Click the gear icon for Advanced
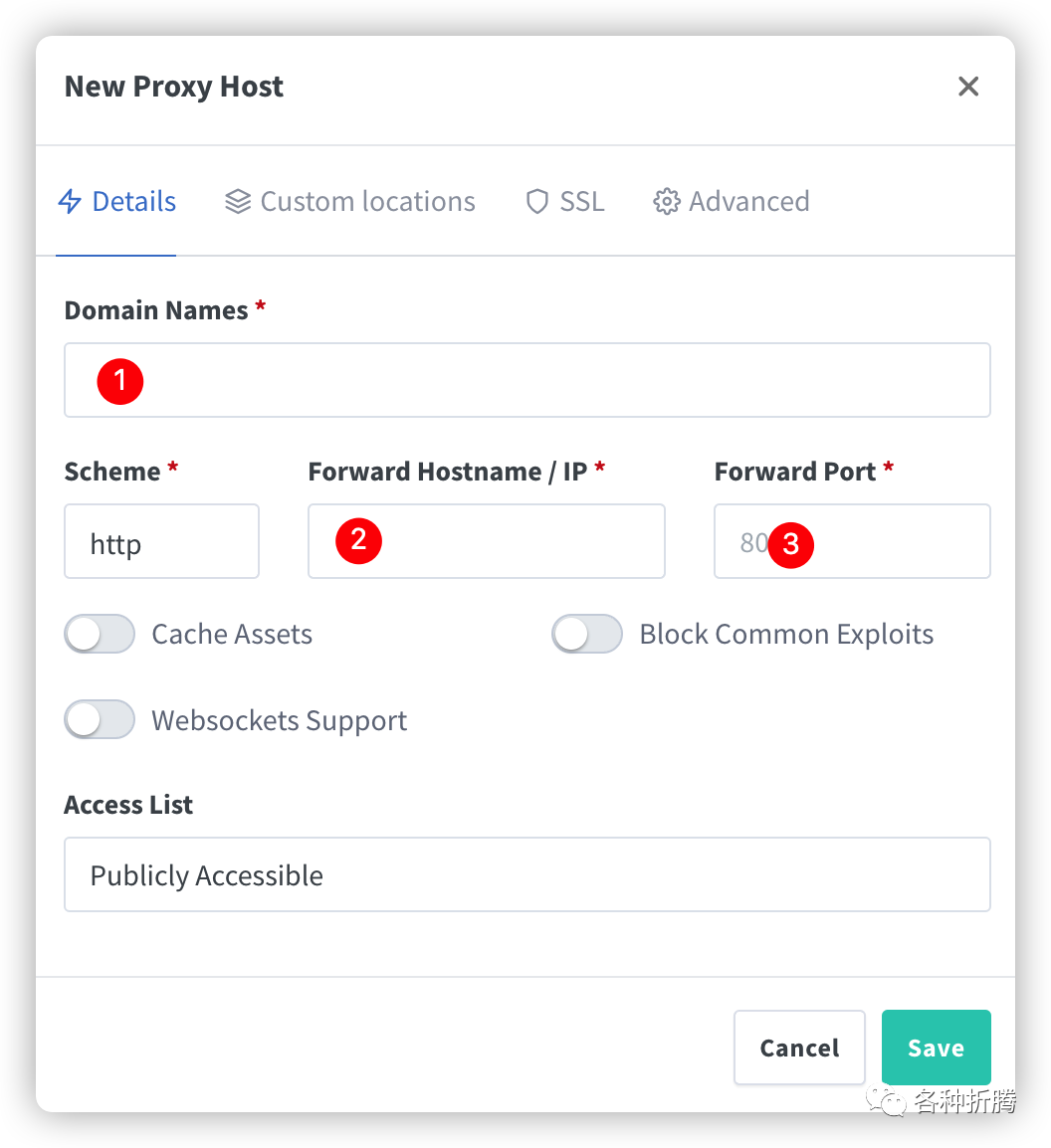The height and width of the screenshot is (1148, 1051). click(666, 202)
